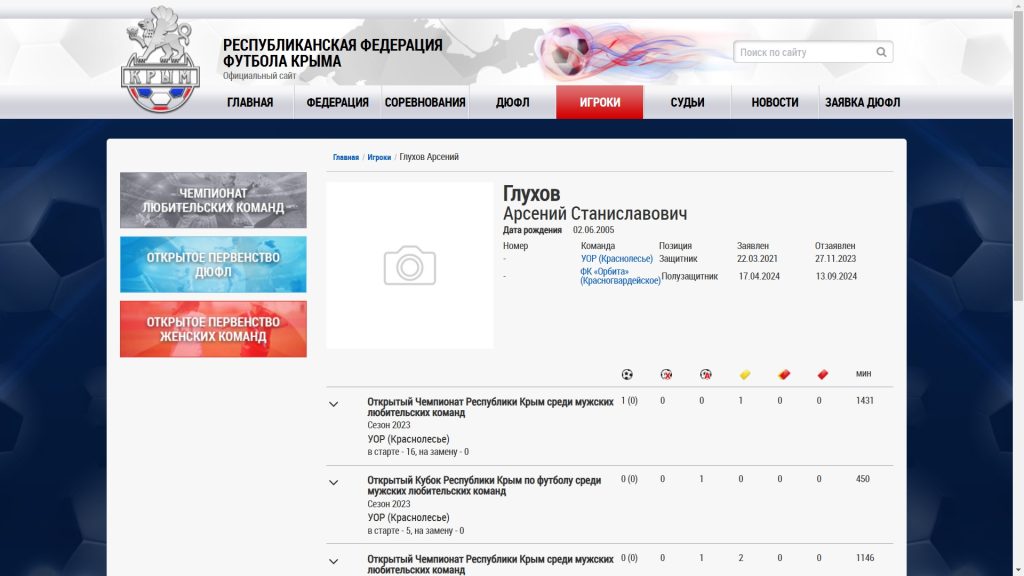Click the search magnifier icon
The image size is (1024, 576).
(x=881, y=52)
